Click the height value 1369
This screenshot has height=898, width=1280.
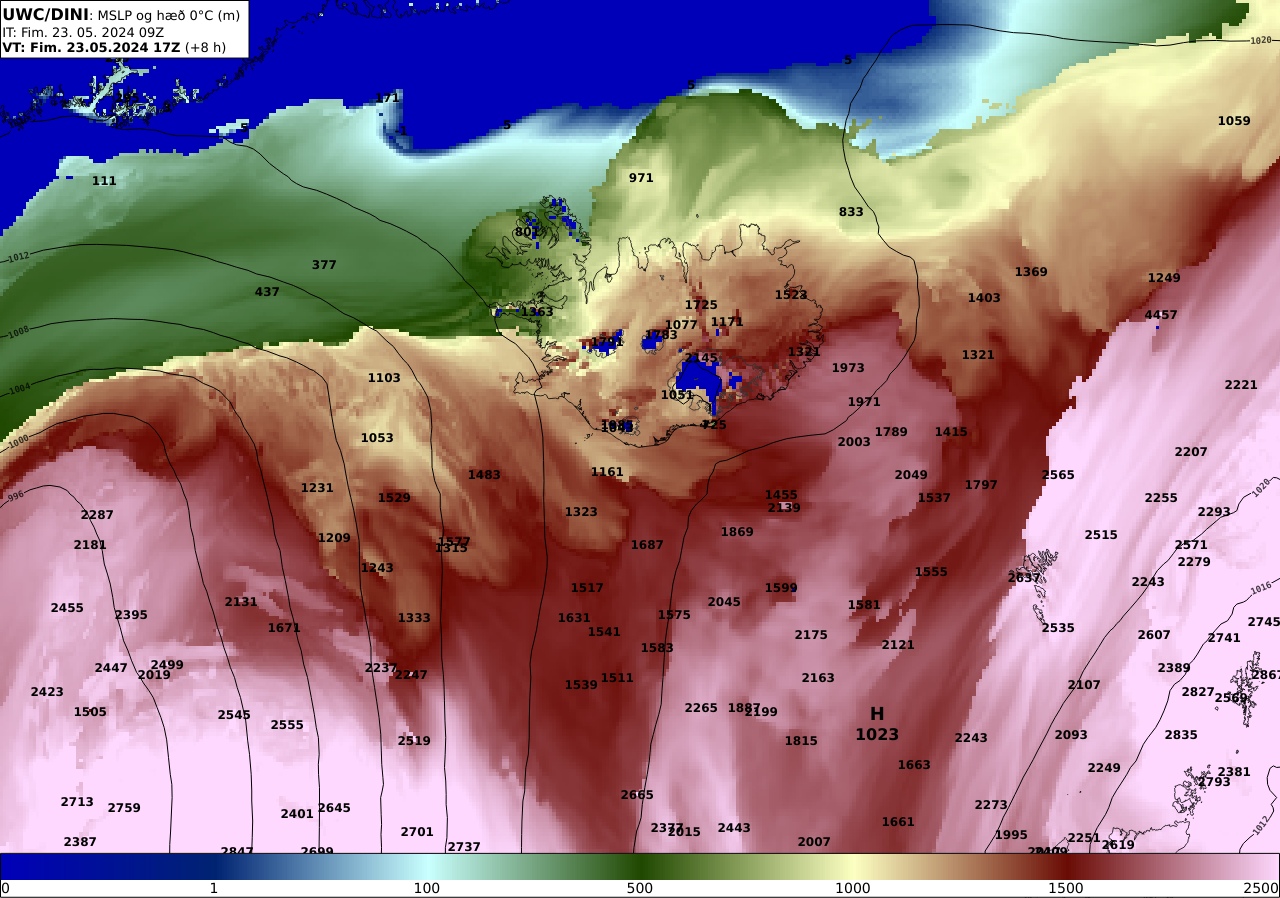(x=1031, y=272)
